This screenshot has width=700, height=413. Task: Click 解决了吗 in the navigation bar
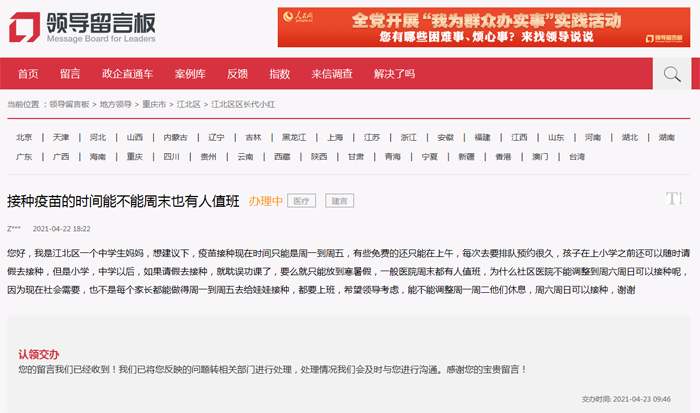pos(394,74)
